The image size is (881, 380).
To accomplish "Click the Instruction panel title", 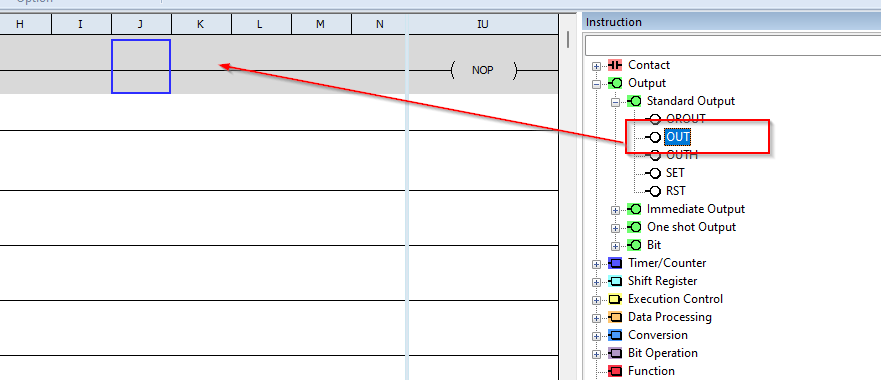I will tap(614, 22).
